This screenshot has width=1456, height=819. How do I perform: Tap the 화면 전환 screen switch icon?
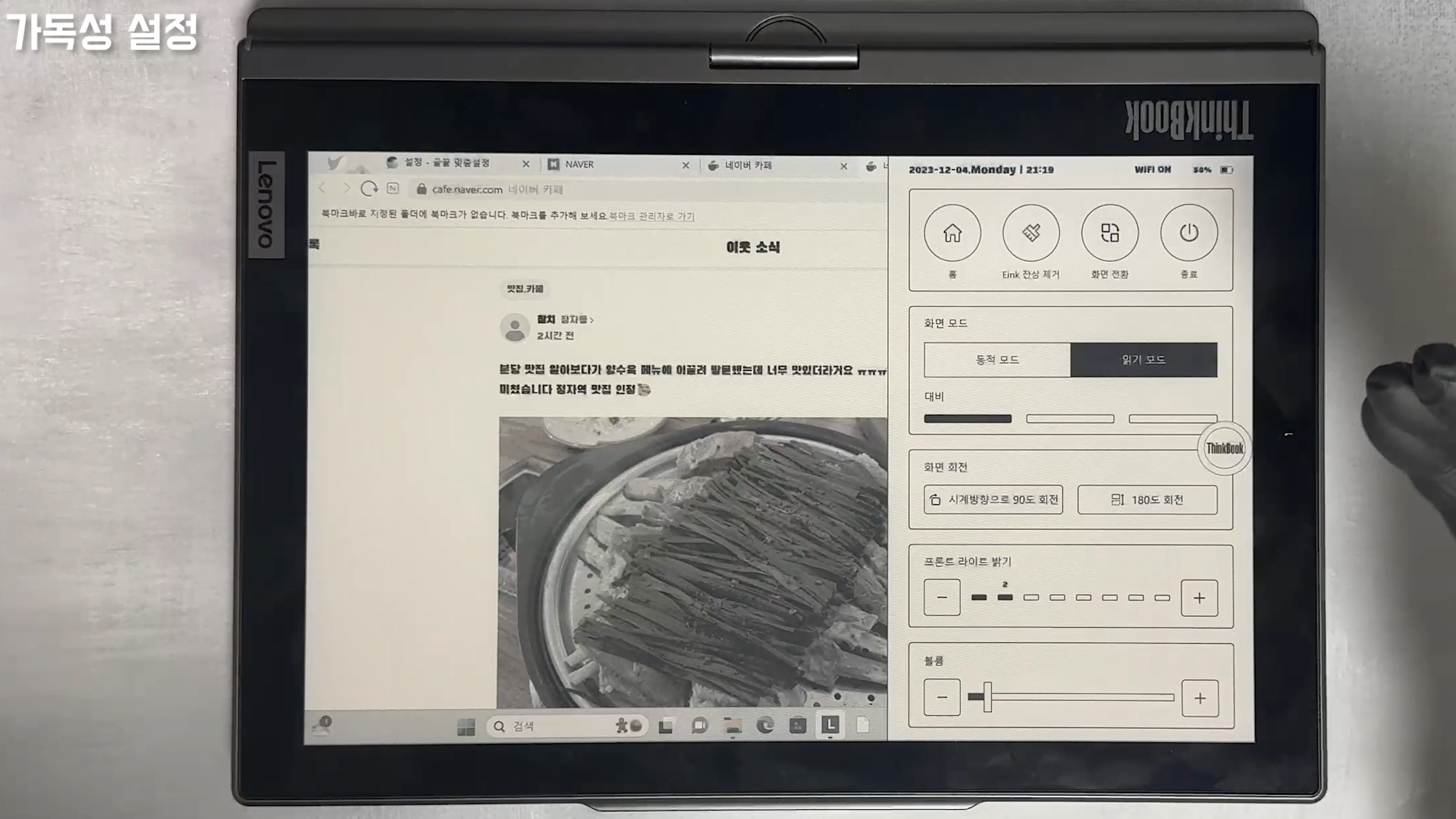pos(1109,233)
